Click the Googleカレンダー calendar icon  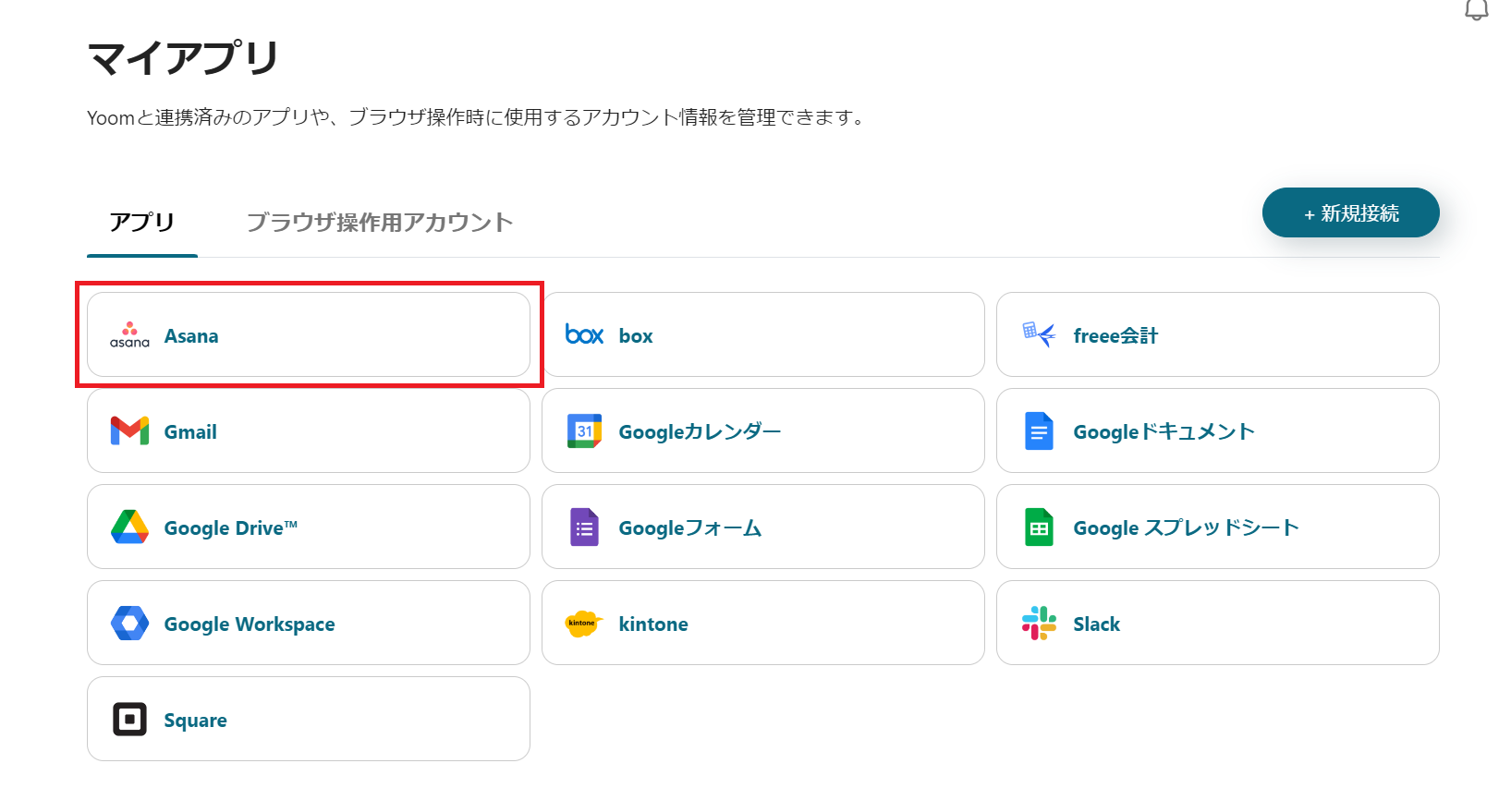click(x=584, y=430)
